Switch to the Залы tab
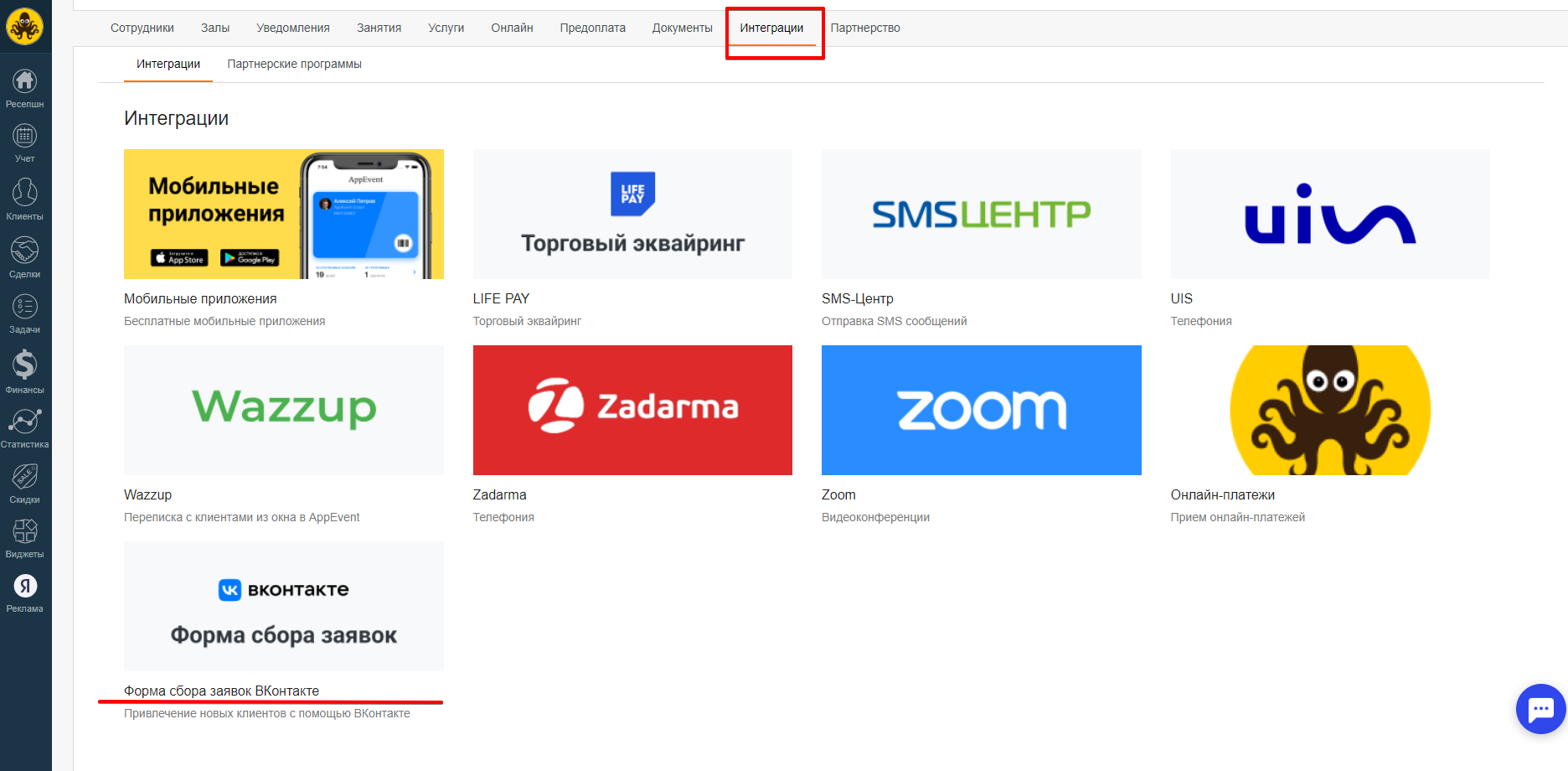This screenshot has height=771, width=1568. (215, 28)
